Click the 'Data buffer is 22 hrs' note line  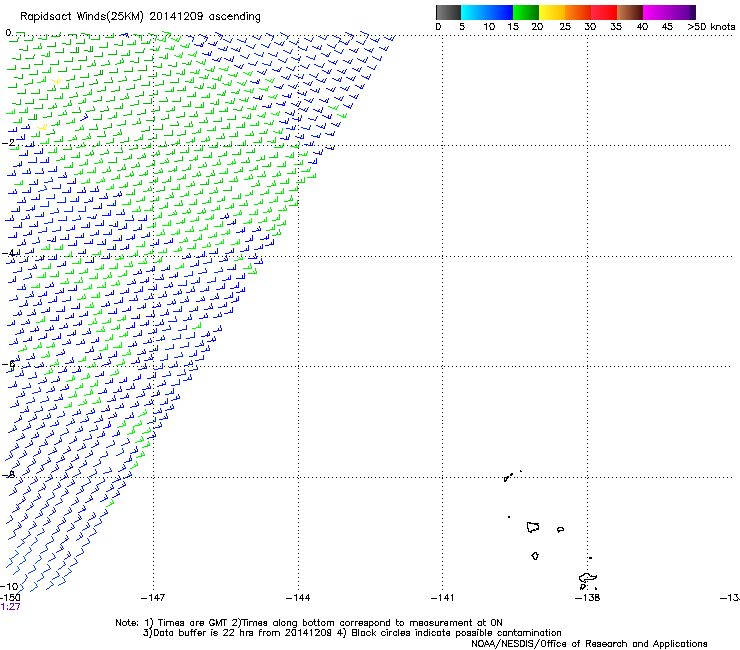click(352, 633)
